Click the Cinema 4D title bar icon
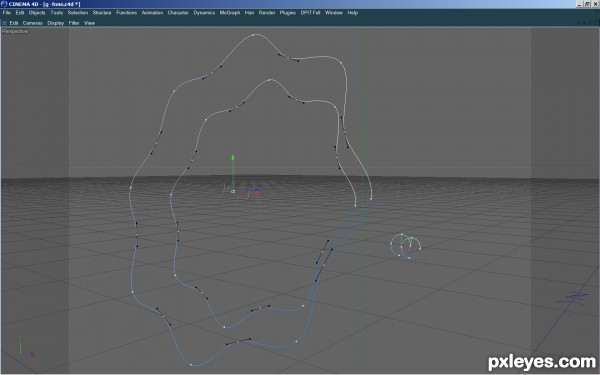The image size is (600, 375). click(4, 4)
